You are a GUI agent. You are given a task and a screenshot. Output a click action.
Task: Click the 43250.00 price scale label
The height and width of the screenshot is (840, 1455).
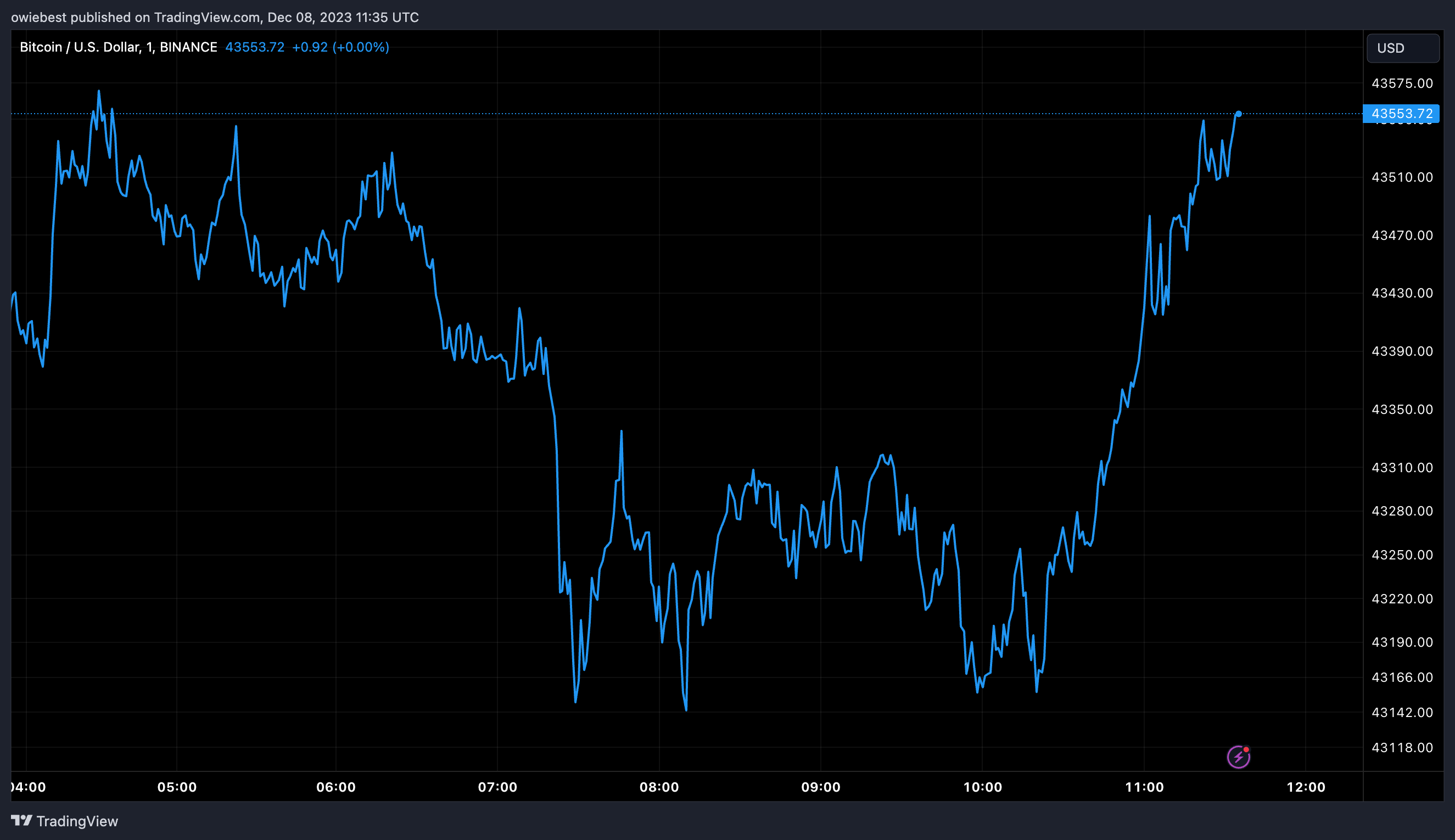(1401, 555)
